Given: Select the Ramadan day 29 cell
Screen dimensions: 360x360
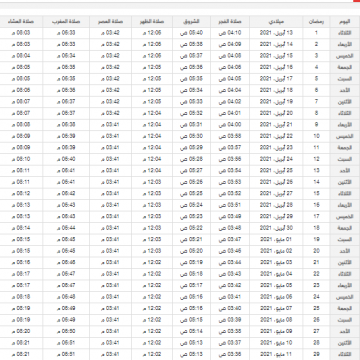Looking at the screenshot, I should click(x=316, y=354).
